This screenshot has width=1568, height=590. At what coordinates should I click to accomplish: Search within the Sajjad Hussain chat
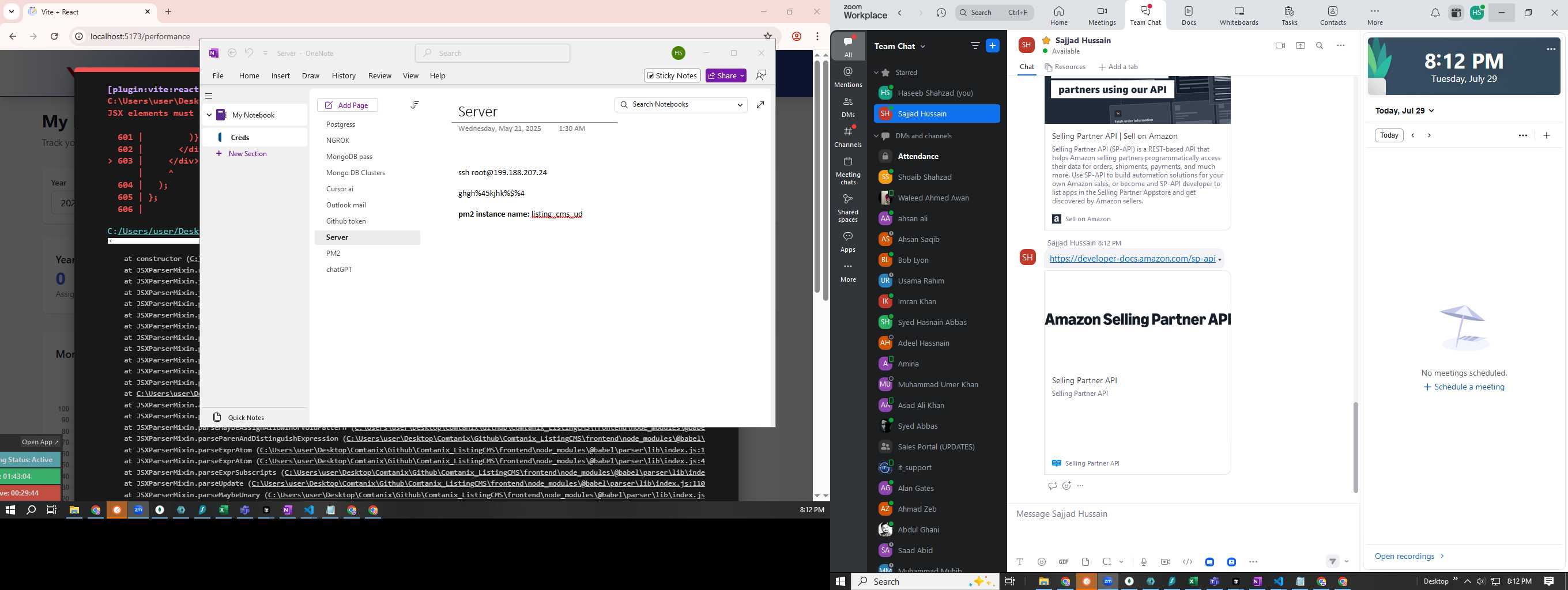[1320, 46]
